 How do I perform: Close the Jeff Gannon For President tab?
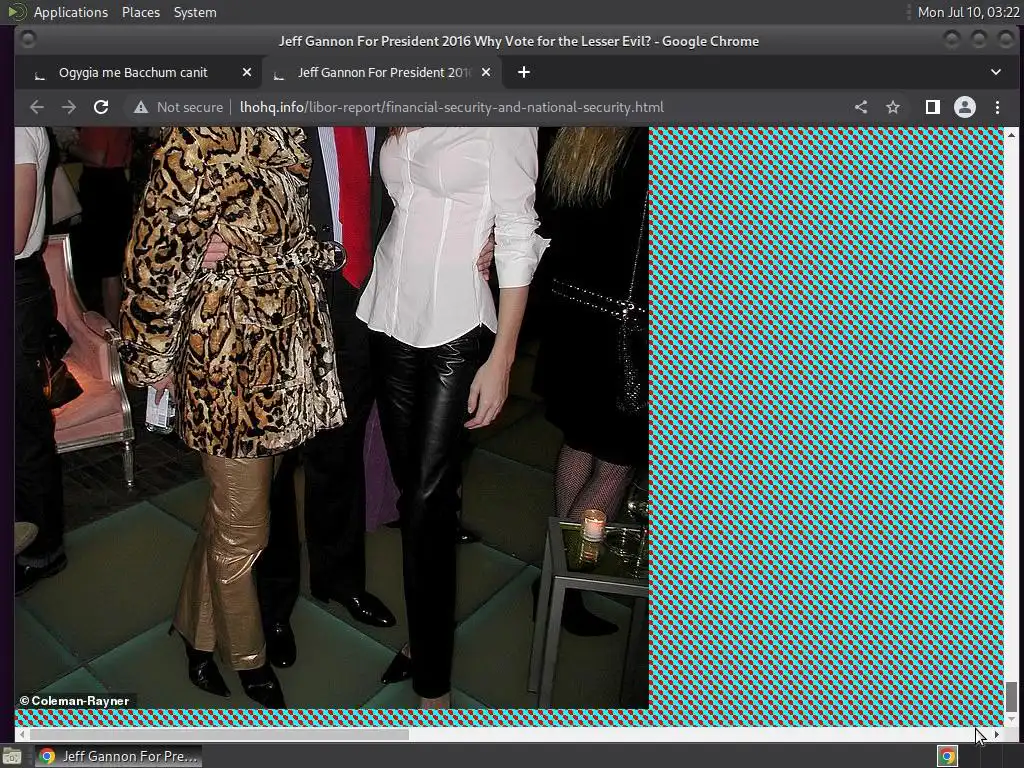[486, 72]
